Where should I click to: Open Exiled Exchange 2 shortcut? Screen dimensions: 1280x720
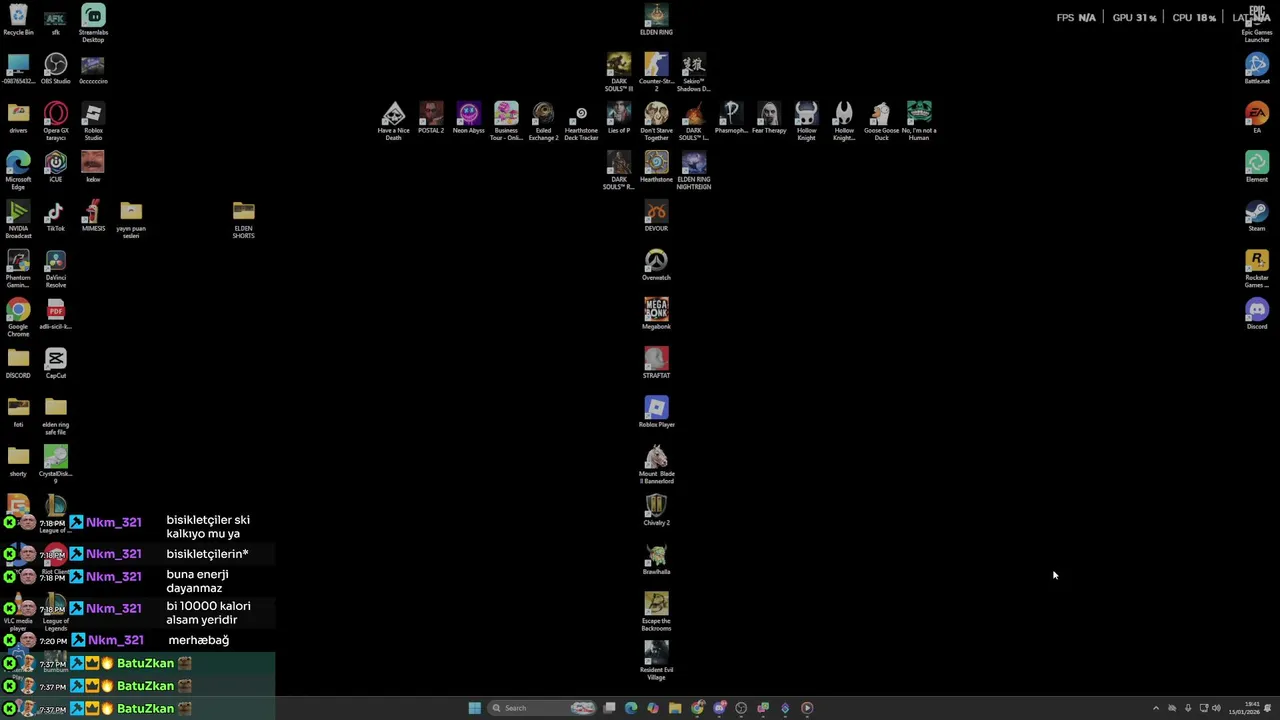click(x=543, y=121)
